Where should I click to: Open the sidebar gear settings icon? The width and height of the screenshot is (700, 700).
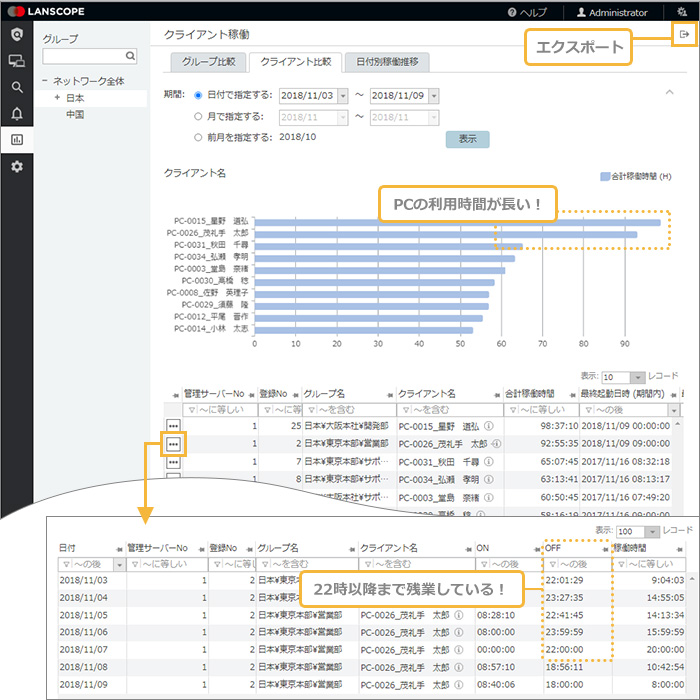click(x=16, y=166)
